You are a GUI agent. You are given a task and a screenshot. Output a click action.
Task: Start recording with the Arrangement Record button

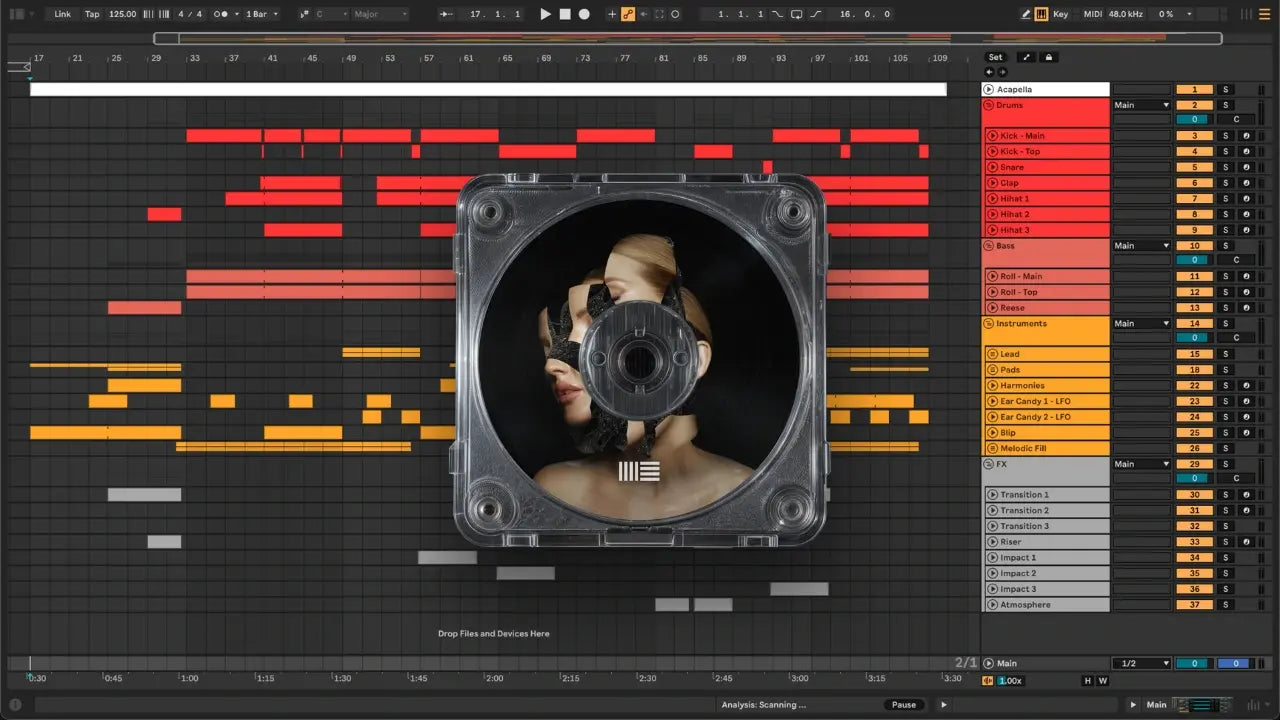[584, 14]
